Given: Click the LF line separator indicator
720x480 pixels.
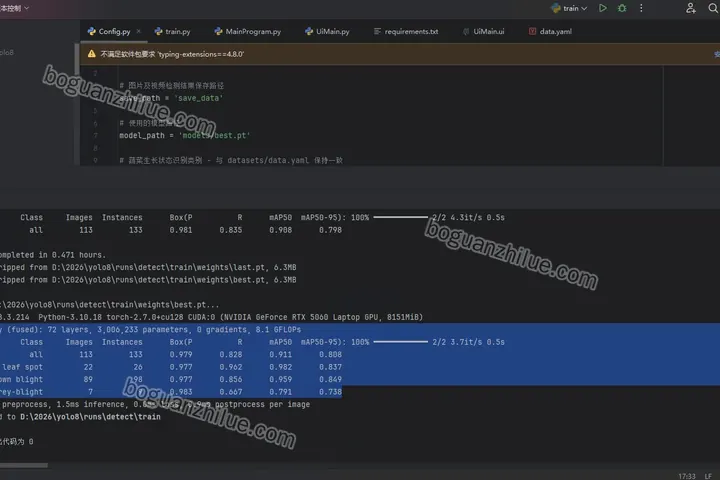Looking at the screenshot, I should [708, 476].
